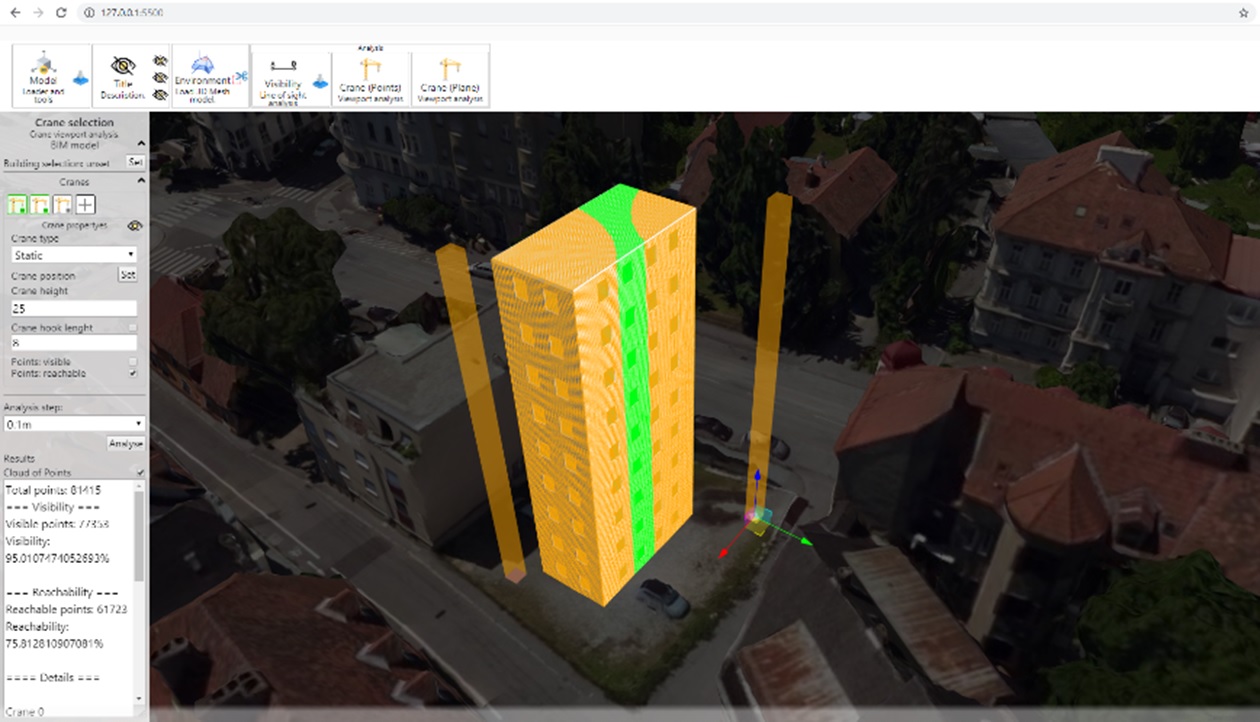Click the Crane 0 details entry
Image resolution: width=1260 pixels, height=722 pixels.
(25, 711)
